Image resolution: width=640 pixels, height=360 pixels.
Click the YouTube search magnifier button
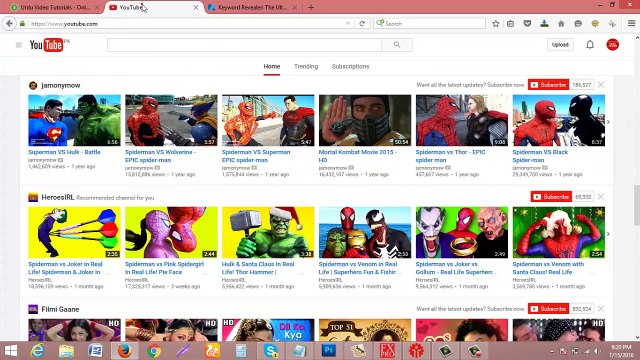click(x=397, y=45)
